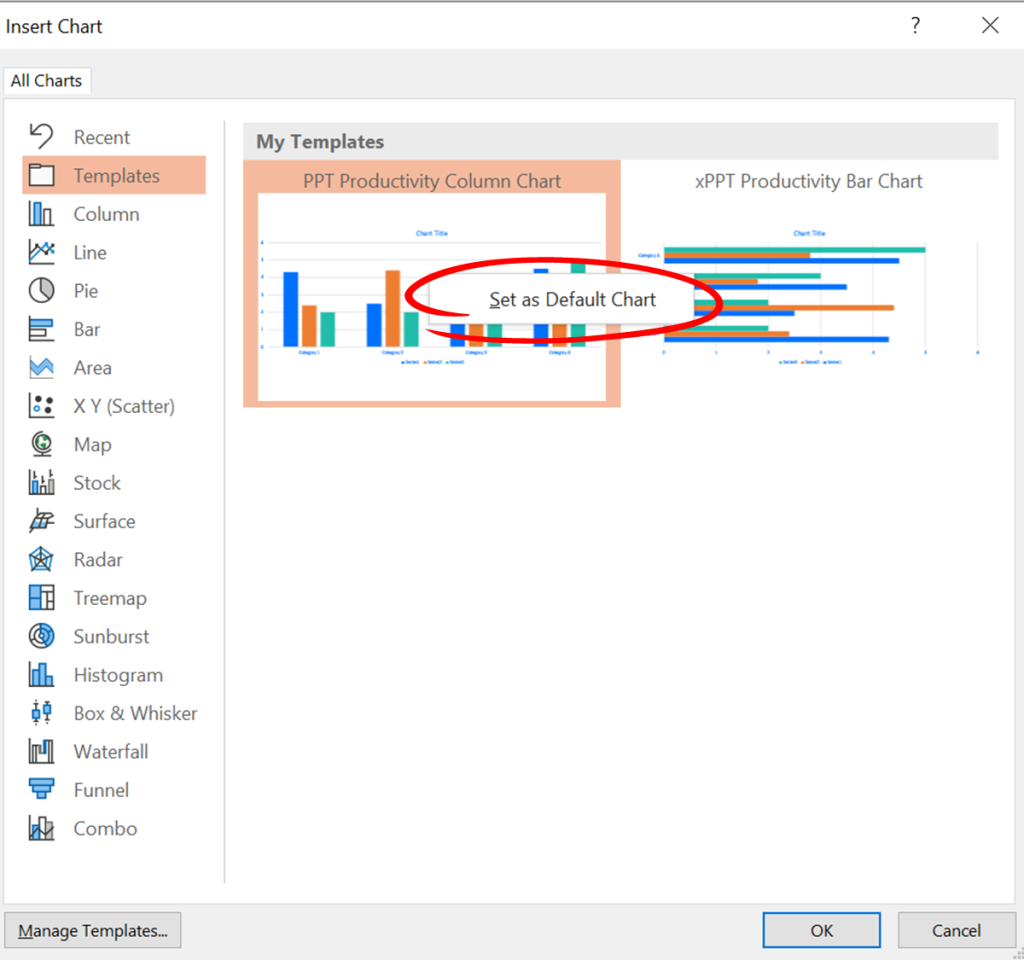Open the Surface chart category

104,521
